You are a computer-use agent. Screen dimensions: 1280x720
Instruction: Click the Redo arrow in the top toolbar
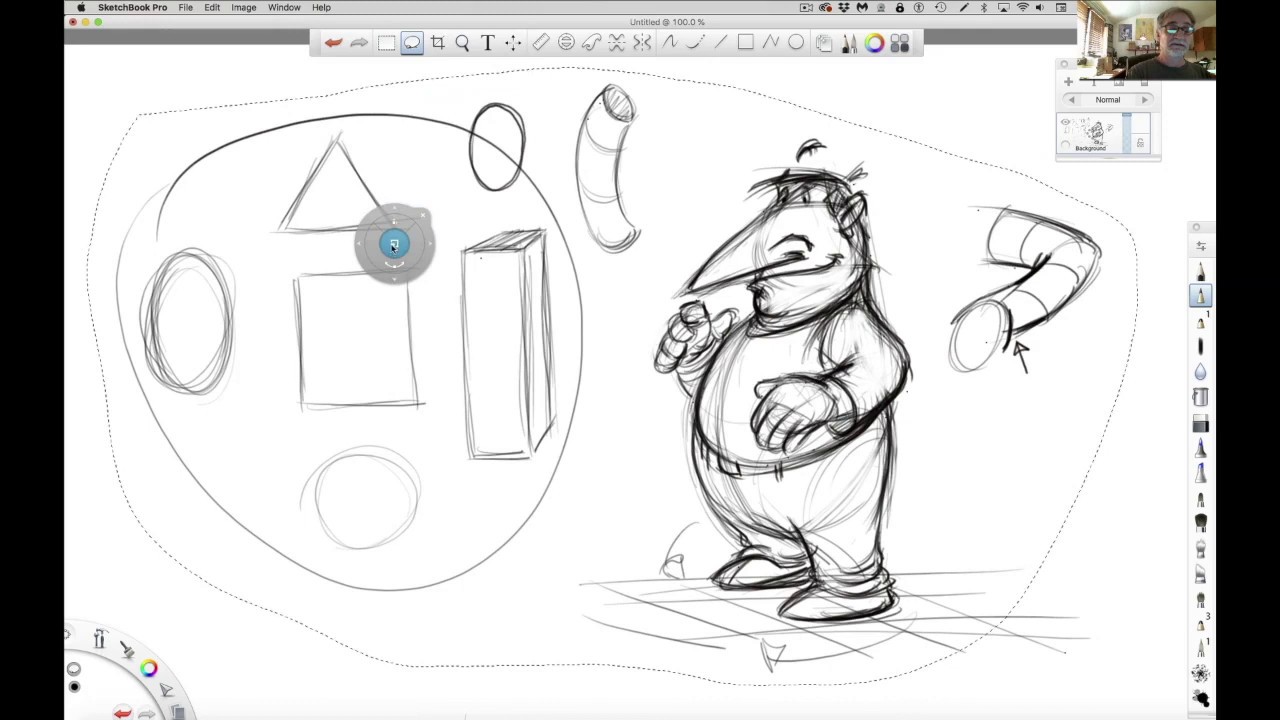pos(359,43)
